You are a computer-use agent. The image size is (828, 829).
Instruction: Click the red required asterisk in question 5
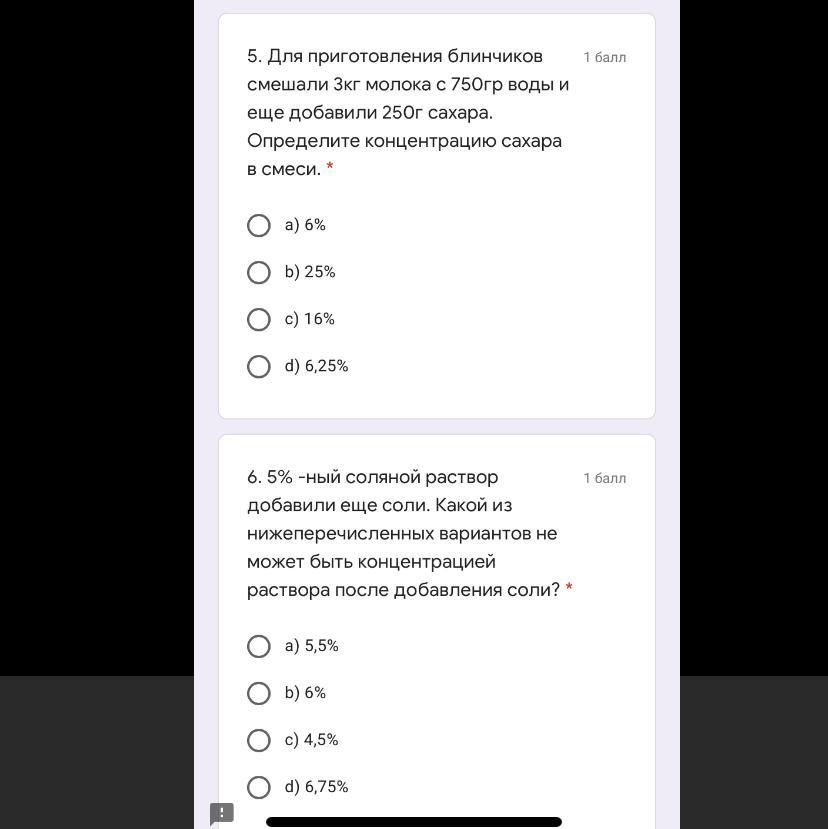tap(330, 168)
